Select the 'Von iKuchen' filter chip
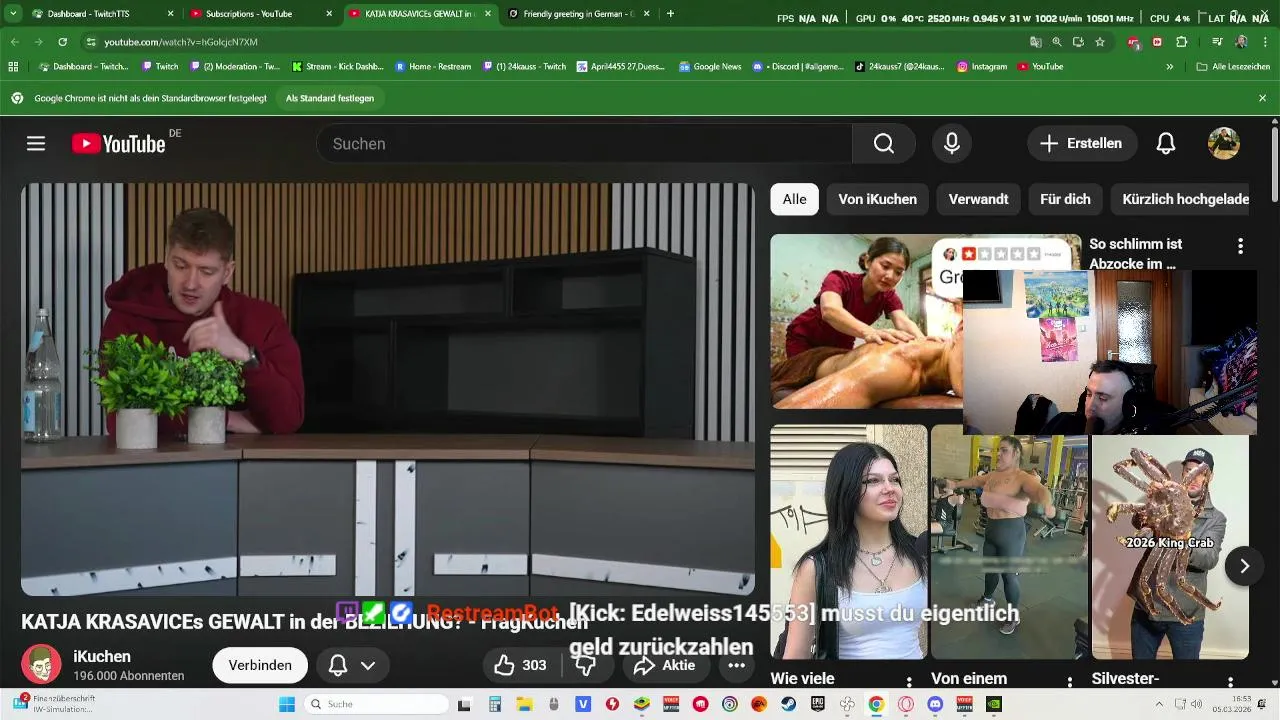This screenshot has height=720, width=1280. click(877, 199)
